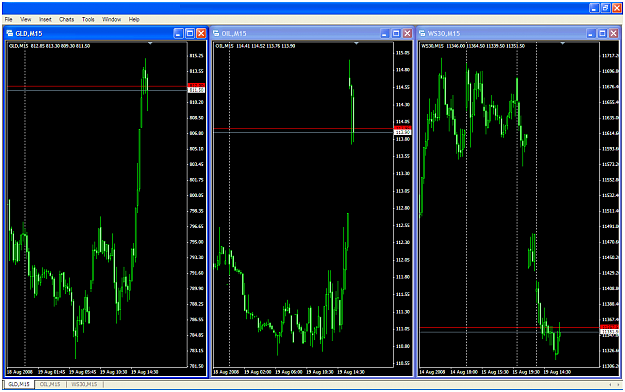Click the 112.80 price on OIL scale
Viewport: 625px width, 392px height.
403,208
